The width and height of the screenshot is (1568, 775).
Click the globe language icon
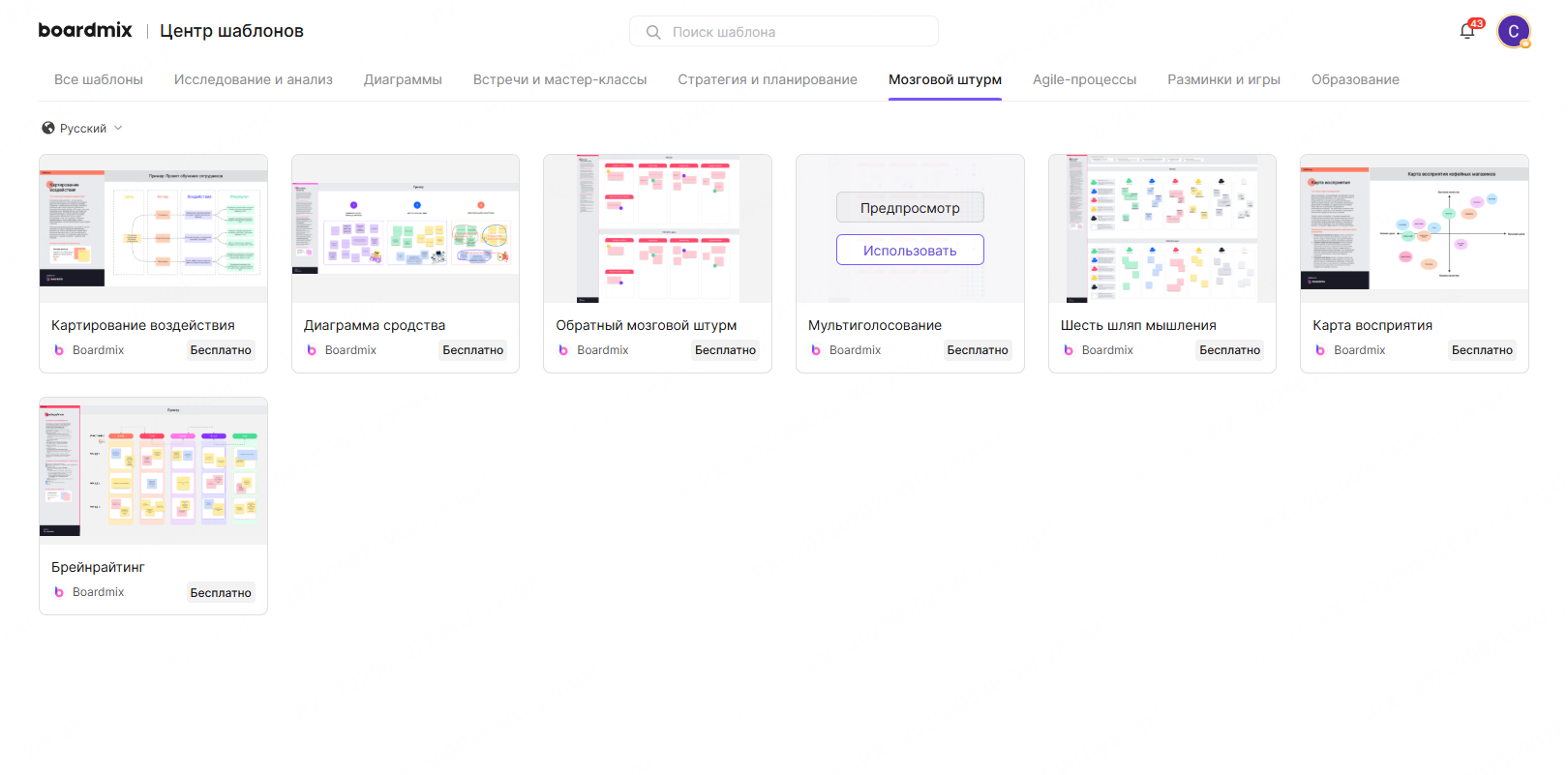click(x=48, y=128)
